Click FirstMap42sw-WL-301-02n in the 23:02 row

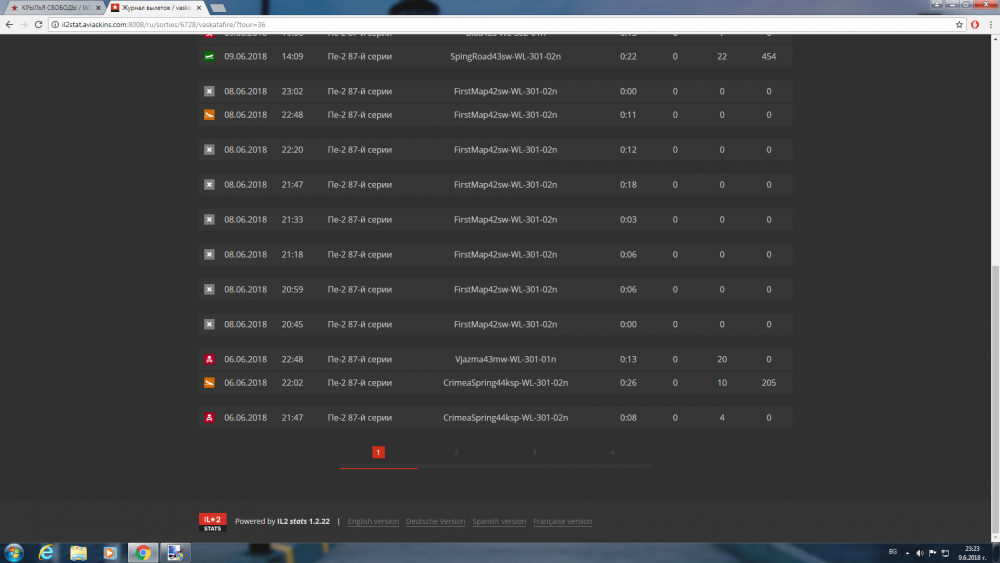click(x=505, y=91)
